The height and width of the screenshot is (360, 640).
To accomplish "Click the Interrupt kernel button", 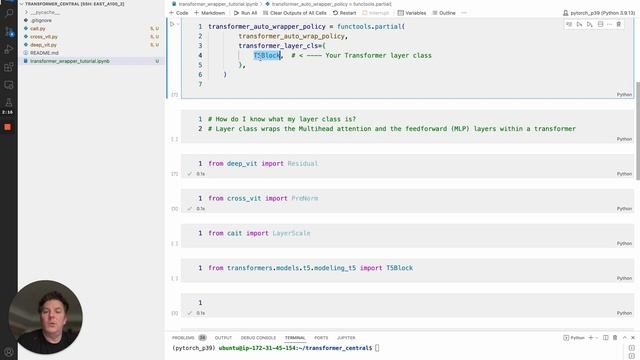I will tap(376, 13).
